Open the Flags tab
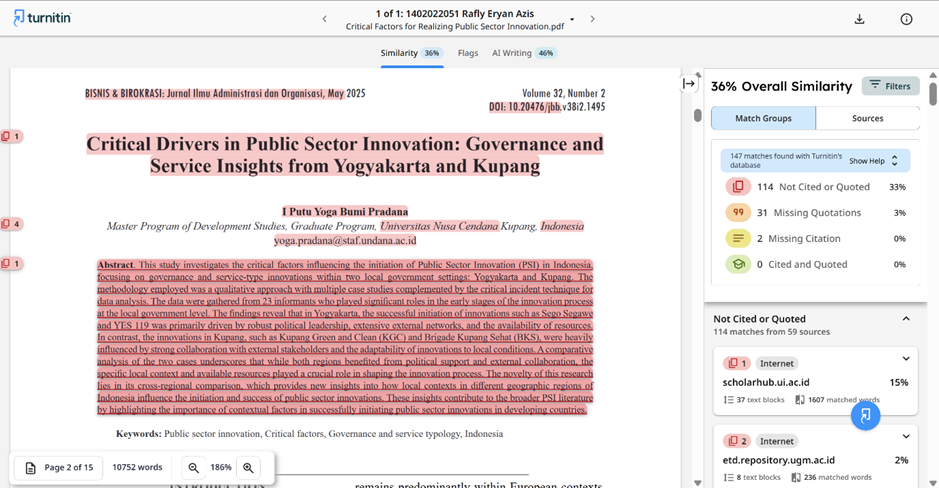This screenshot has width=939, height=488. pyautogui.click(x=467, y=53)
